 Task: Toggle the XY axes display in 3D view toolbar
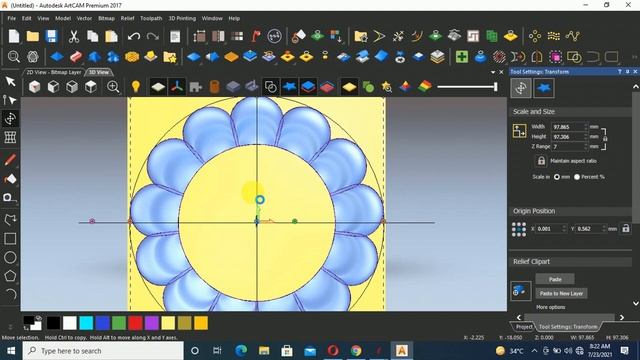tap(177, 87)
